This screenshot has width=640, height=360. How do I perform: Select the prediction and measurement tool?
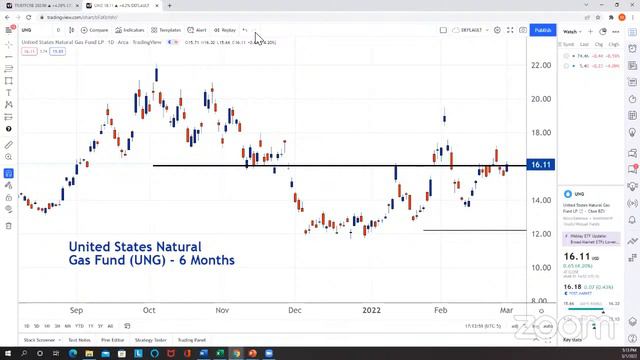coord(9,117)
